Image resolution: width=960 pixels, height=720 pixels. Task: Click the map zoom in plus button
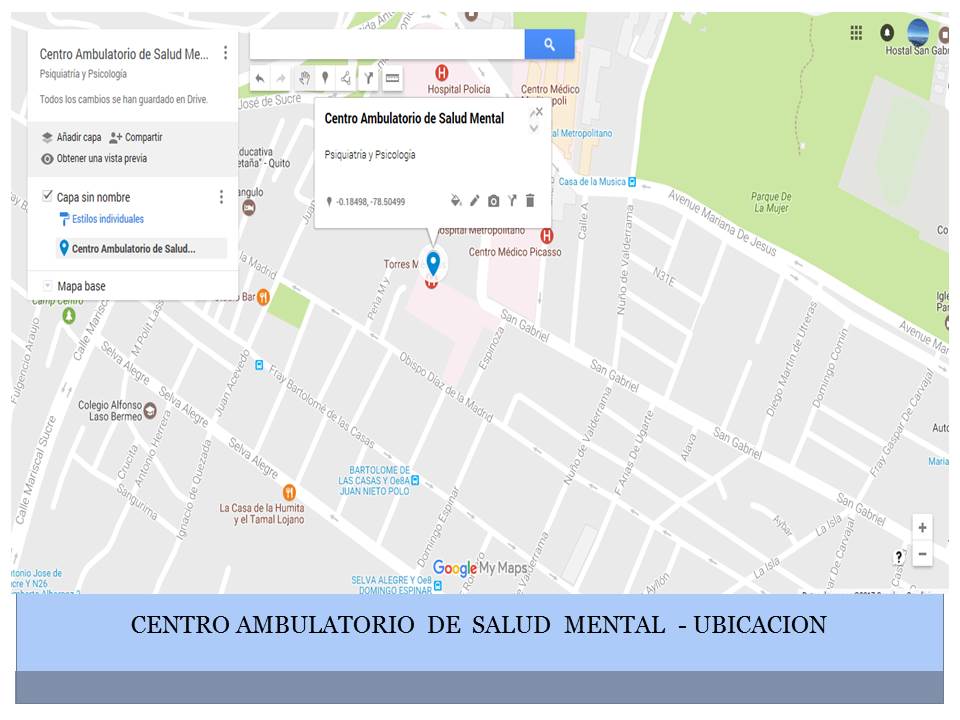pyautogui.click(x=922, y=528)
